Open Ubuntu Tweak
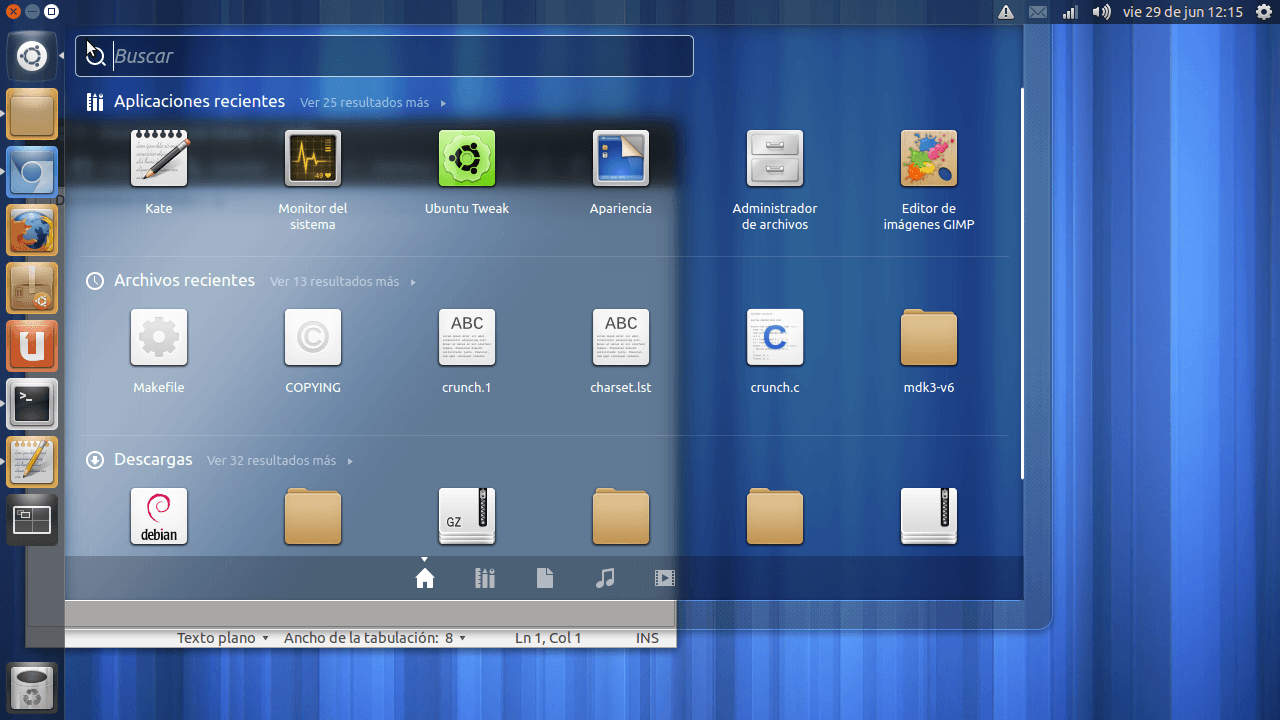The image size is (1280, 720). (467, 159)
